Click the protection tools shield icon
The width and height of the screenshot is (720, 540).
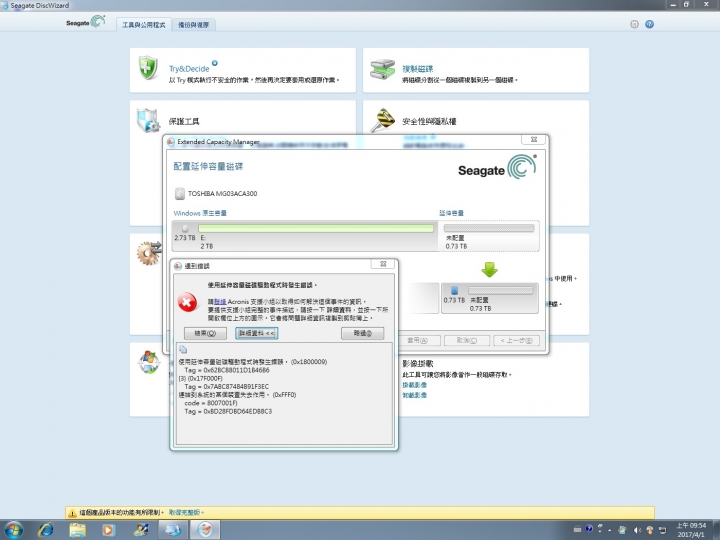click(x=148, y=120)
